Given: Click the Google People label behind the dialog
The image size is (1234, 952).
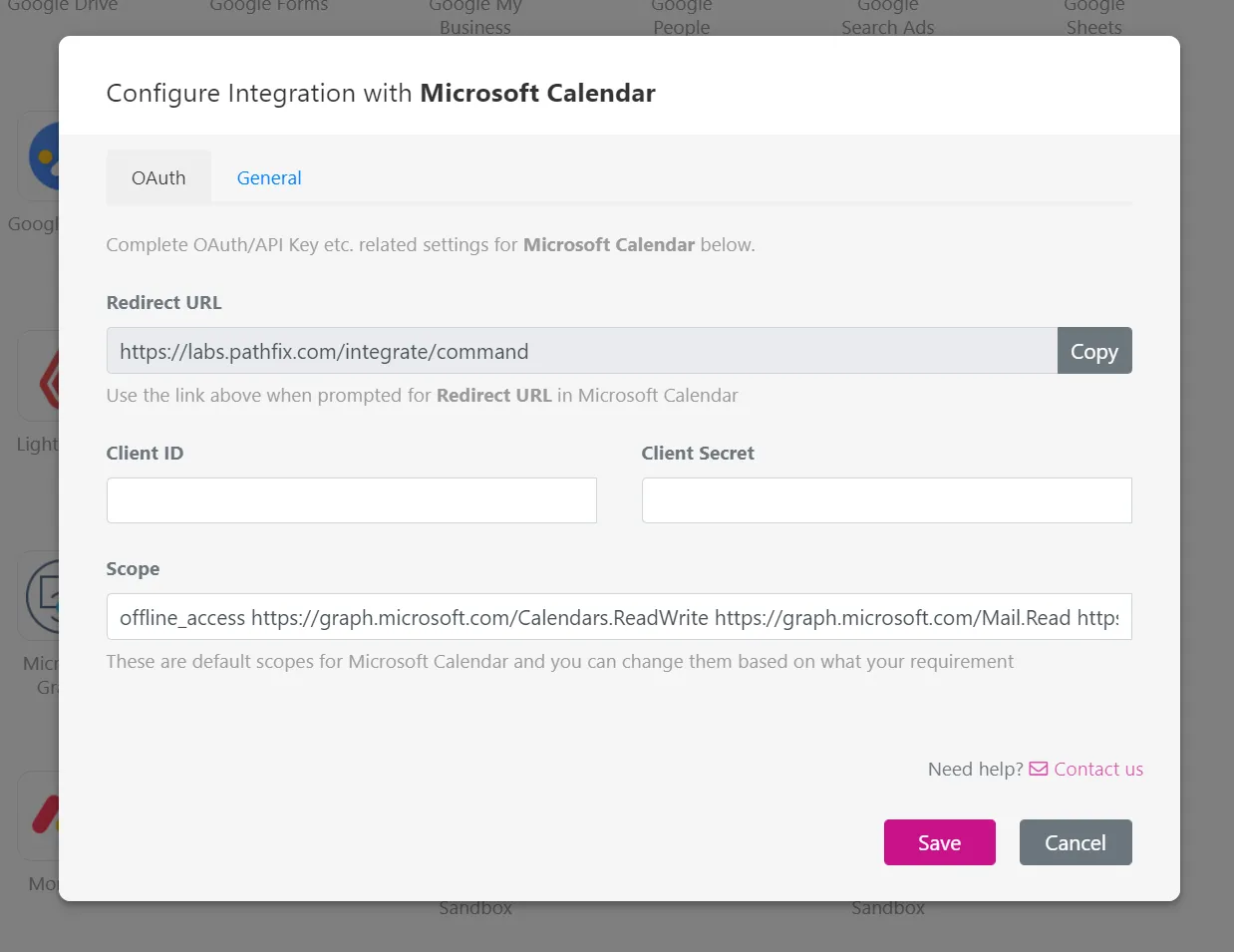Looking at the screenshot, I should point(682,17).
